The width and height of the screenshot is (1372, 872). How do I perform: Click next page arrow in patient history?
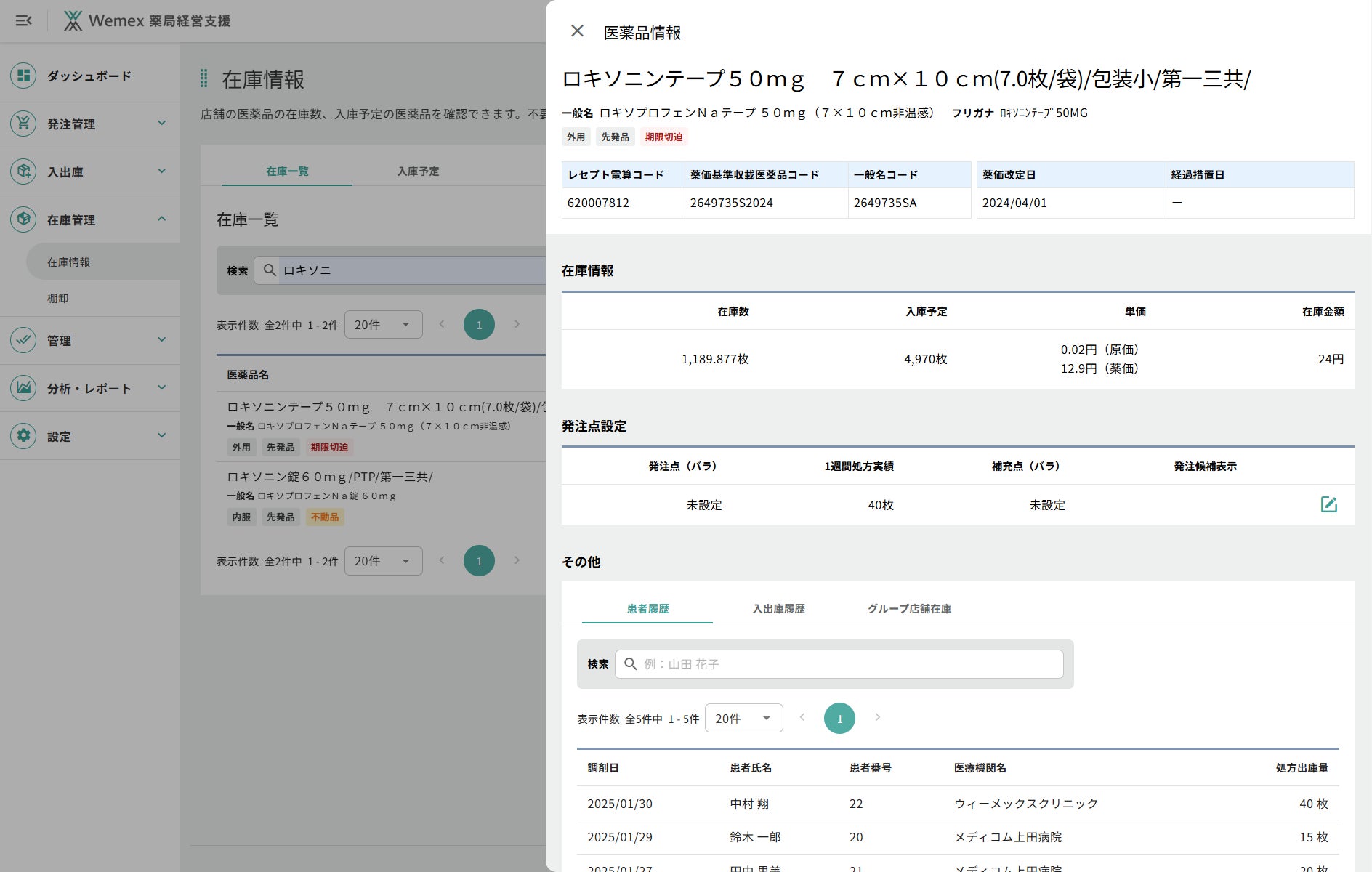878,717
